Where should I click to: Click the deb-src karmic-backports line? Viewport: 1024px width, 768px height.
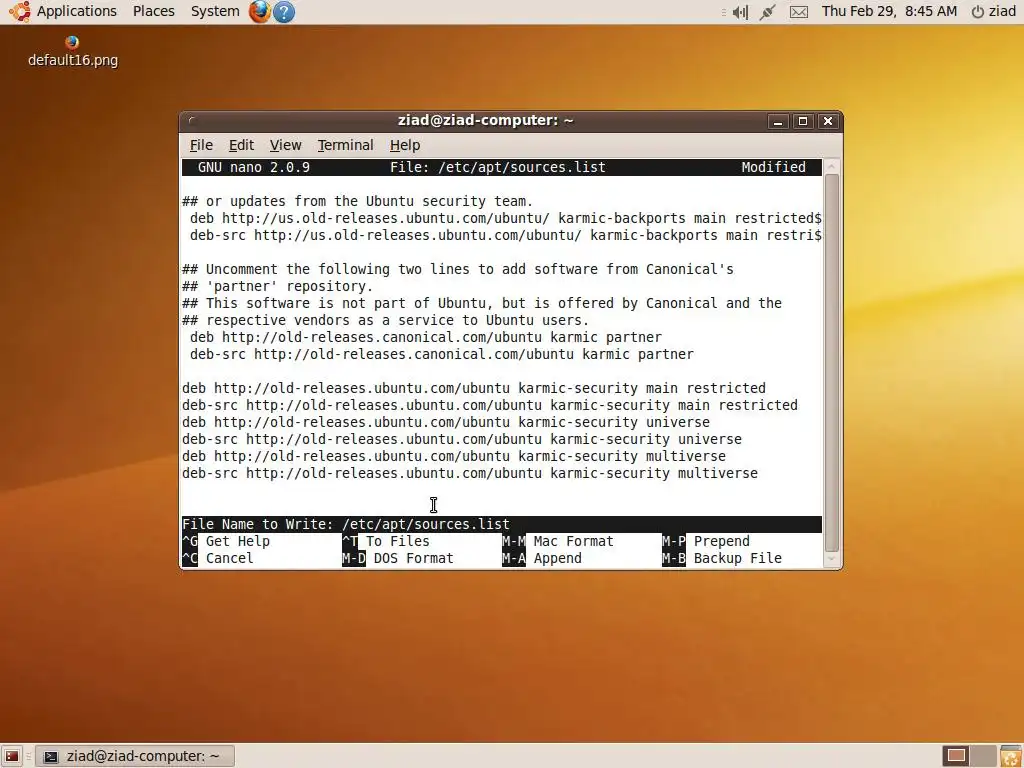(x=505, y=235)
